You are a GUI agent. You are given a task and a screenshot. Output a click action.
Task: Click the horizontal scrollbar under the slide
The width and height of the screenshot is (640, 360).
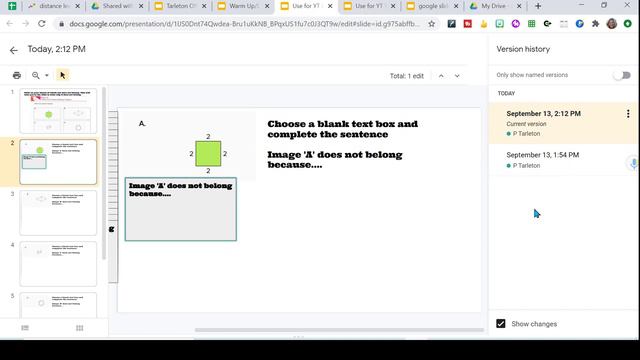point(339,330)
